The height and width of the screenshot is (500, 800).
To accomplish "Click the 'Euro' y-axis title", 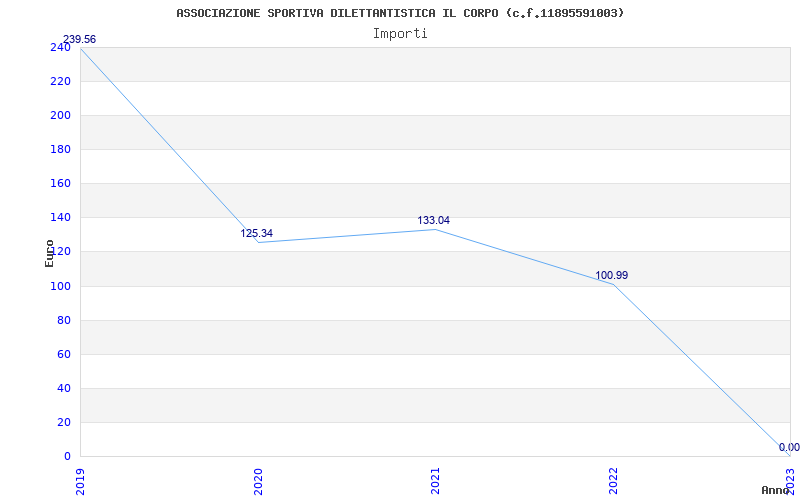I will pos(49,253).
